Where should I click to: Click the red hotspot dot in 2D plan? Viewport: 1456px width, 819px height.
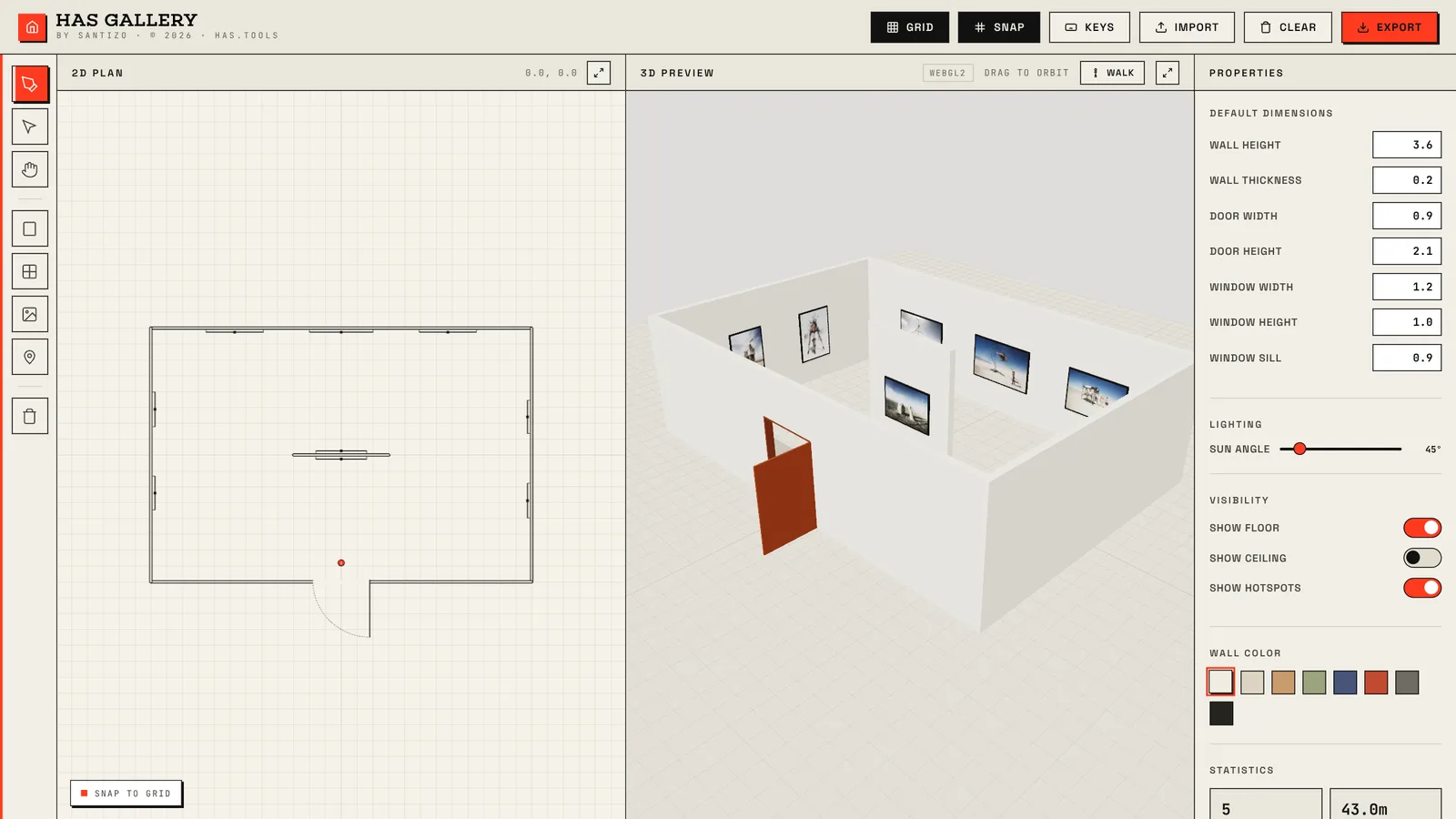click(x=341, y=562)
